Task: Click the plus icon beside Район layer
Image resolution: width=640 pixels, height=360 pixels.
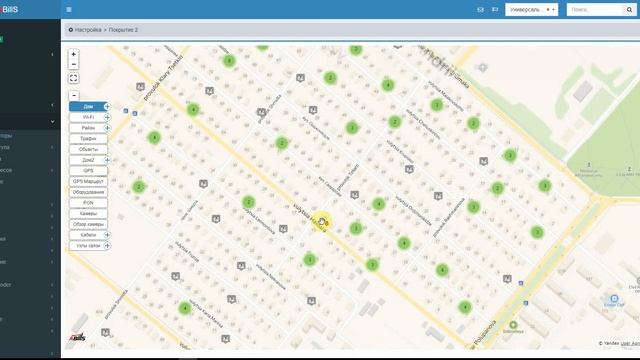Action: (107, 128)
